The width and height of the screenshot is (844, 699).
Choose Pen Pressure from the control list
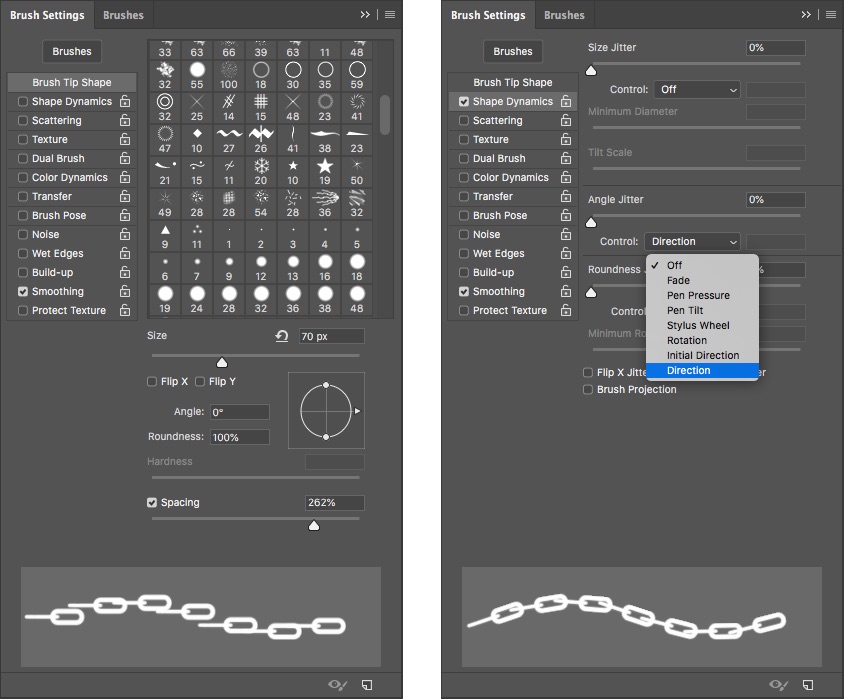698,296
